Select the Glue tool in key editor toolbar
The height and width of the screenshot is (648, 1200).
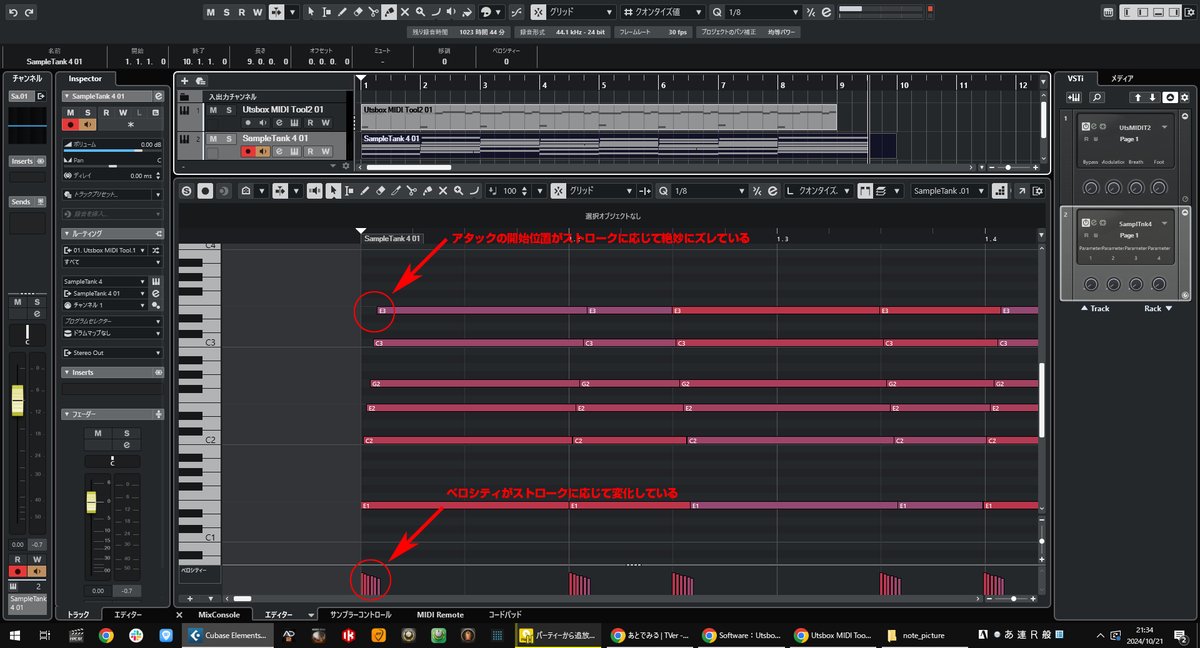pyautogui.click(x=427, y=190)
